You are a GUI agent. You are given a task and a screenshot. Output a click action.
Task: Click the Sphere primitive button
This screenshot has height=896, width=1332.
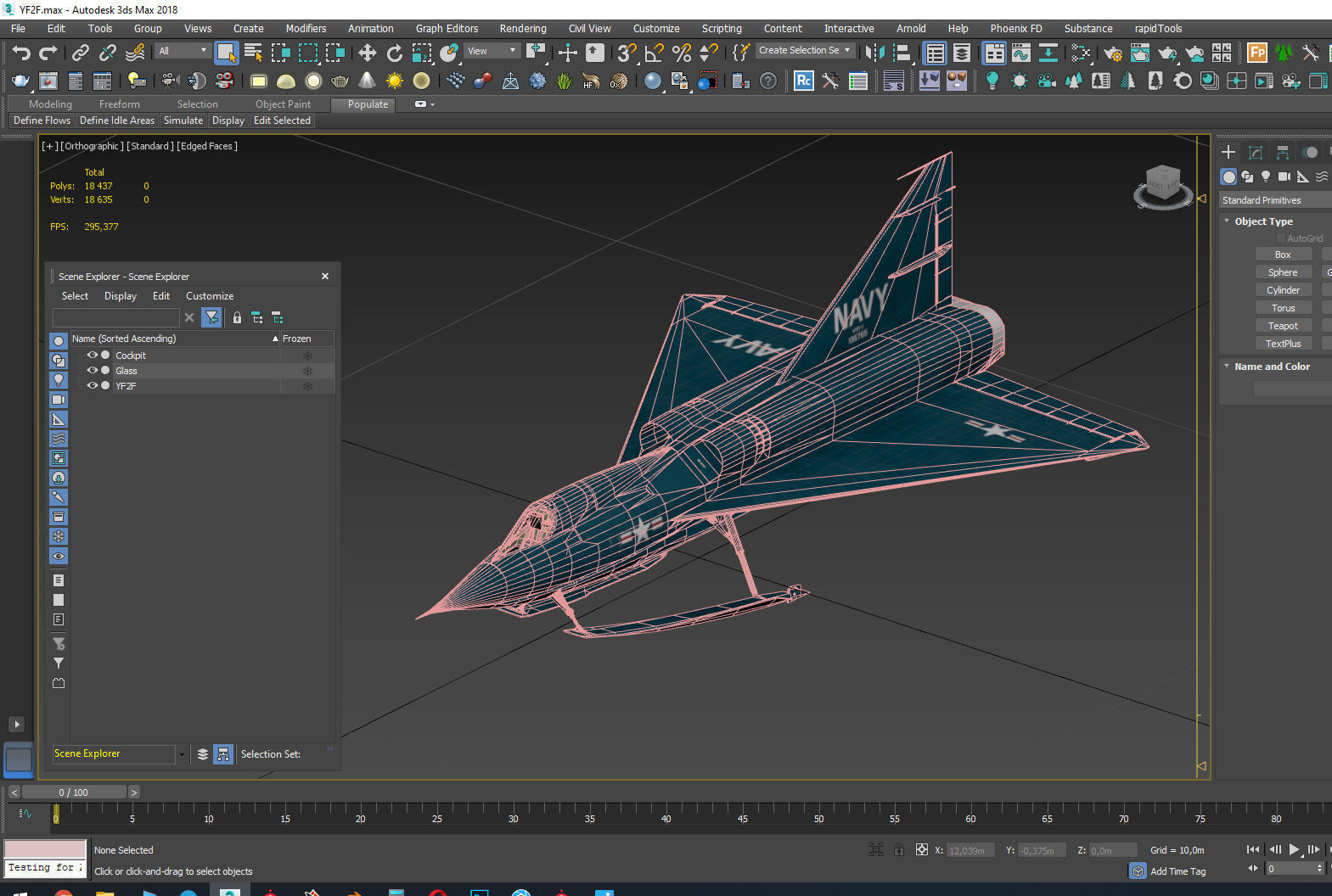[1283, 272]
